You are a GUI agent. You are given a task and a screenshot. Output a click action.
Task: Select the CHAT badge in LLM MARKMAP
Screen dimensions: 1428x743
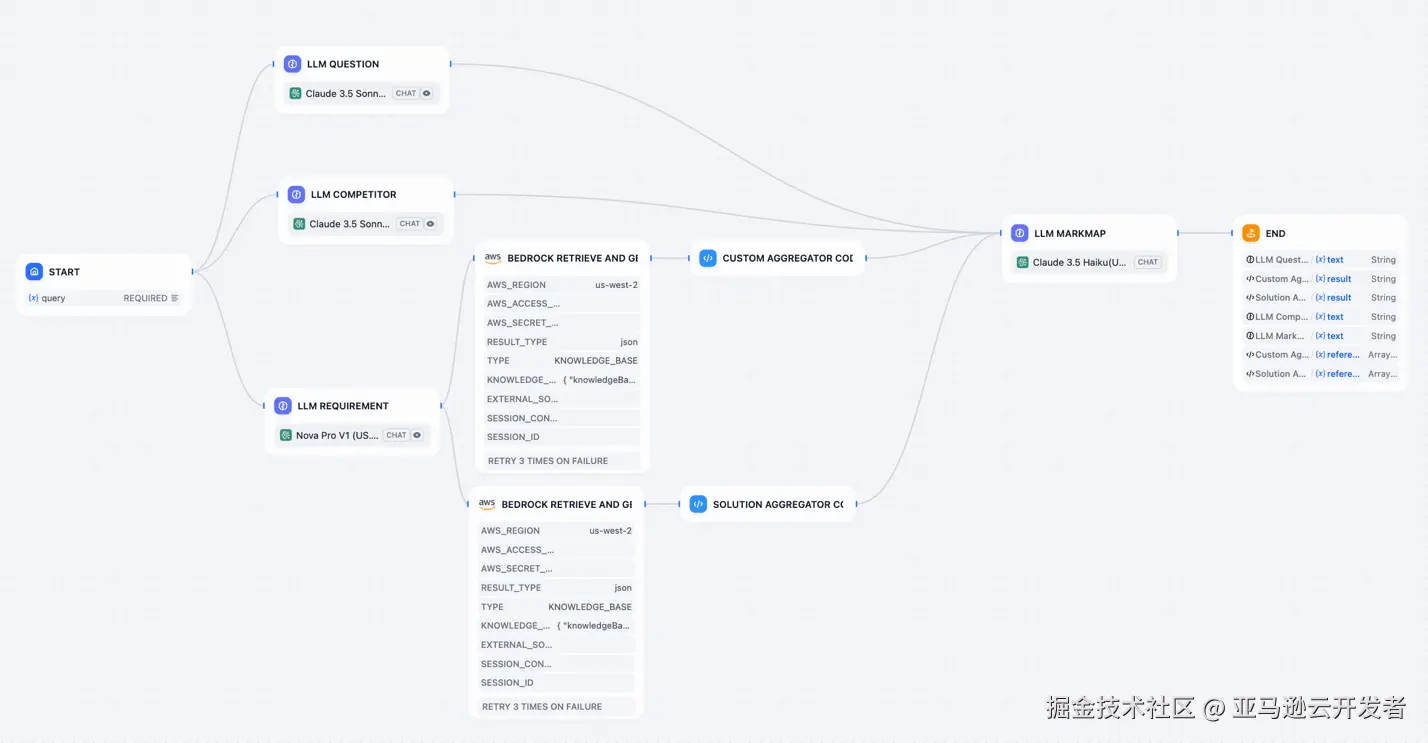(x=1148, y=262)
